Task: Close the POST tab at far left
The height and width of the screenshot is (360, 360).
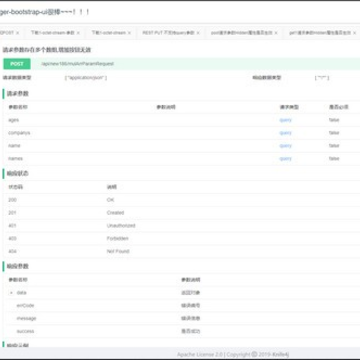Action: [x=18, y=33]
